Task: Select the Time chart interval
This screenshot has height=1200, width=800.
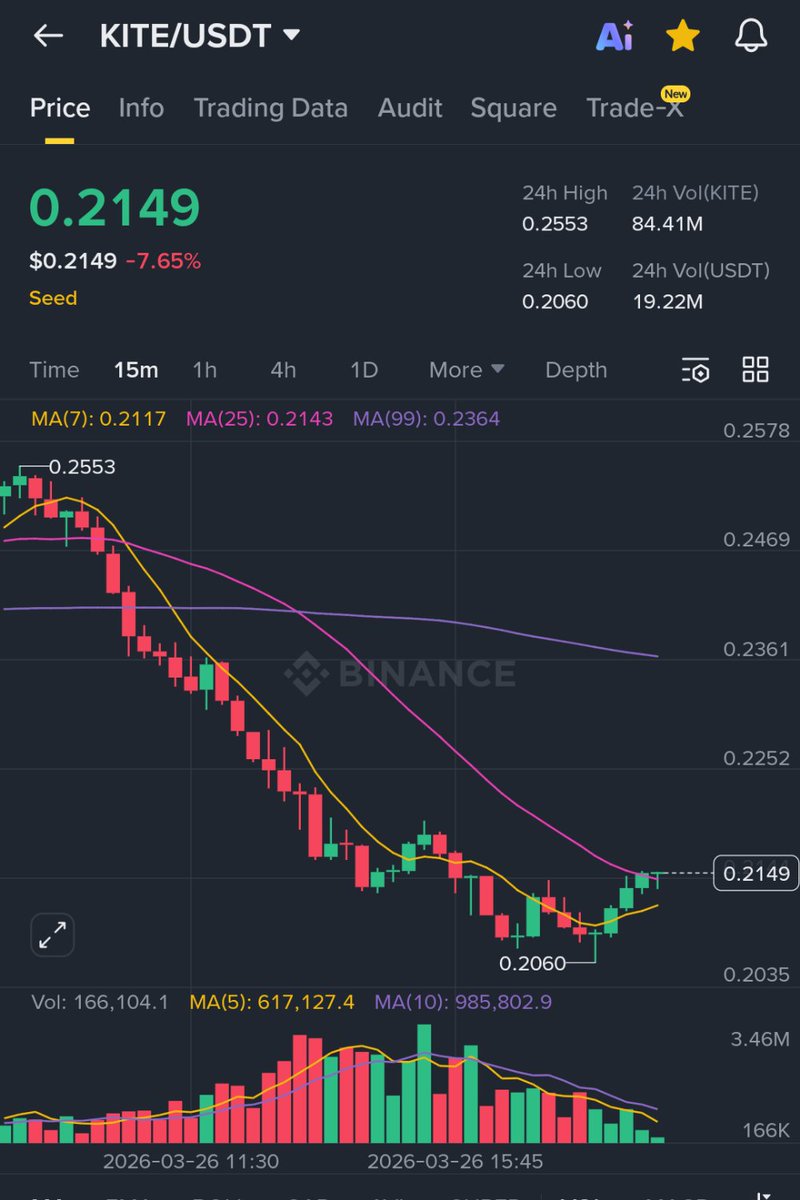Action: 54,370
